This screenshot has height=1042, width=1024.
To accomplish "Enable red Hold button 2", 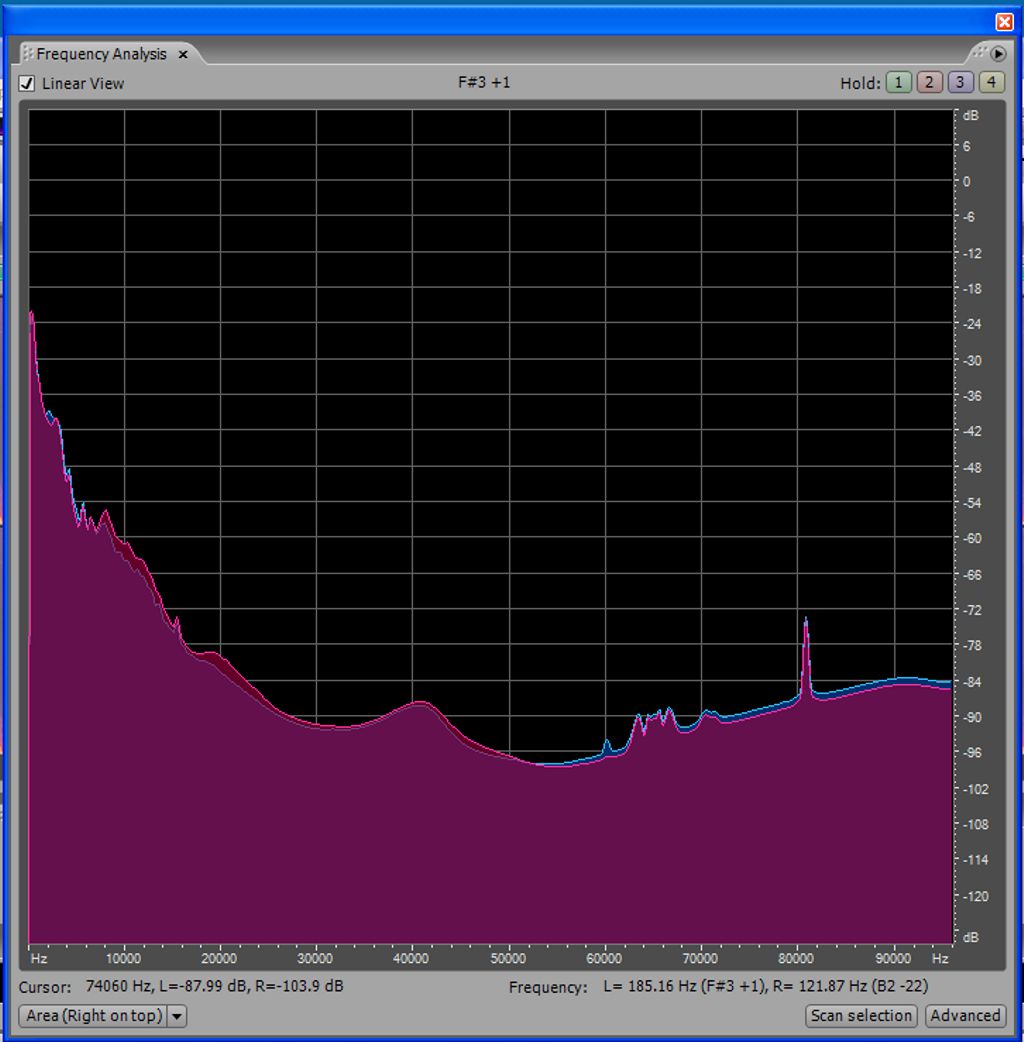I will click(929, 83).
